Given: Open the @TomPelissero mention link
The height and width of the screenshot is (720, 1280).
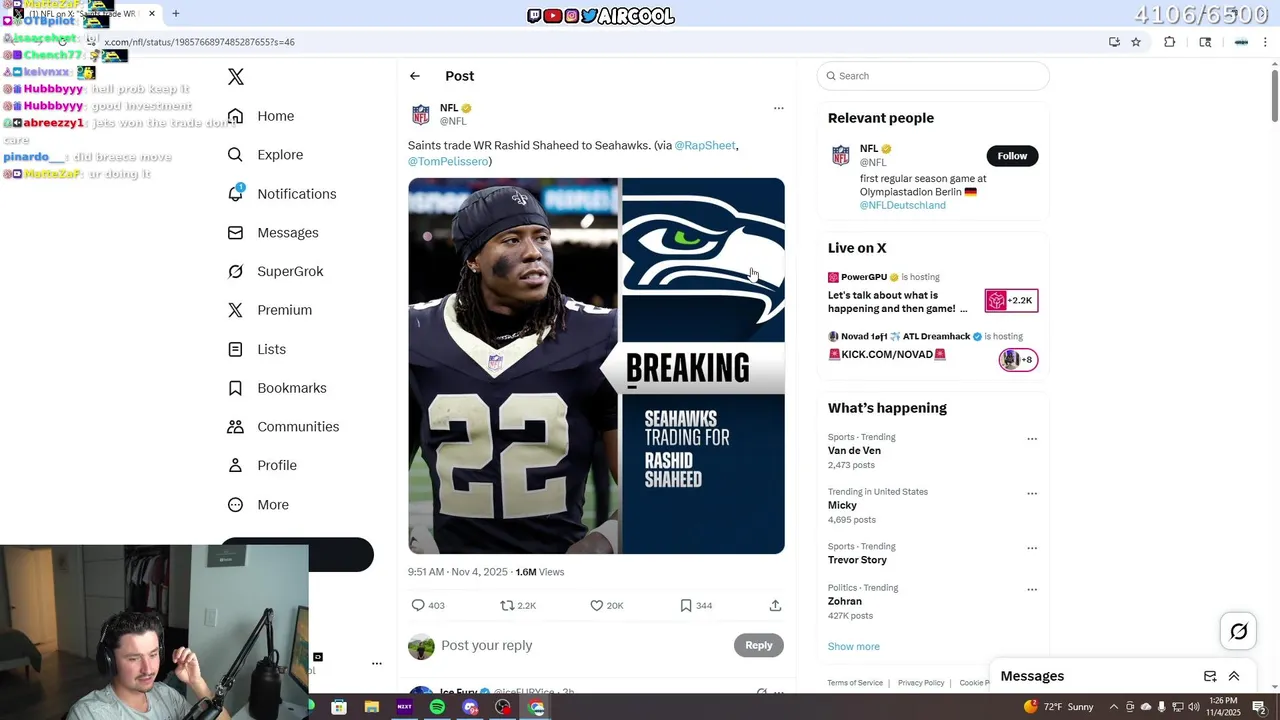Looking at the screenshot, I should pos(447,161).
